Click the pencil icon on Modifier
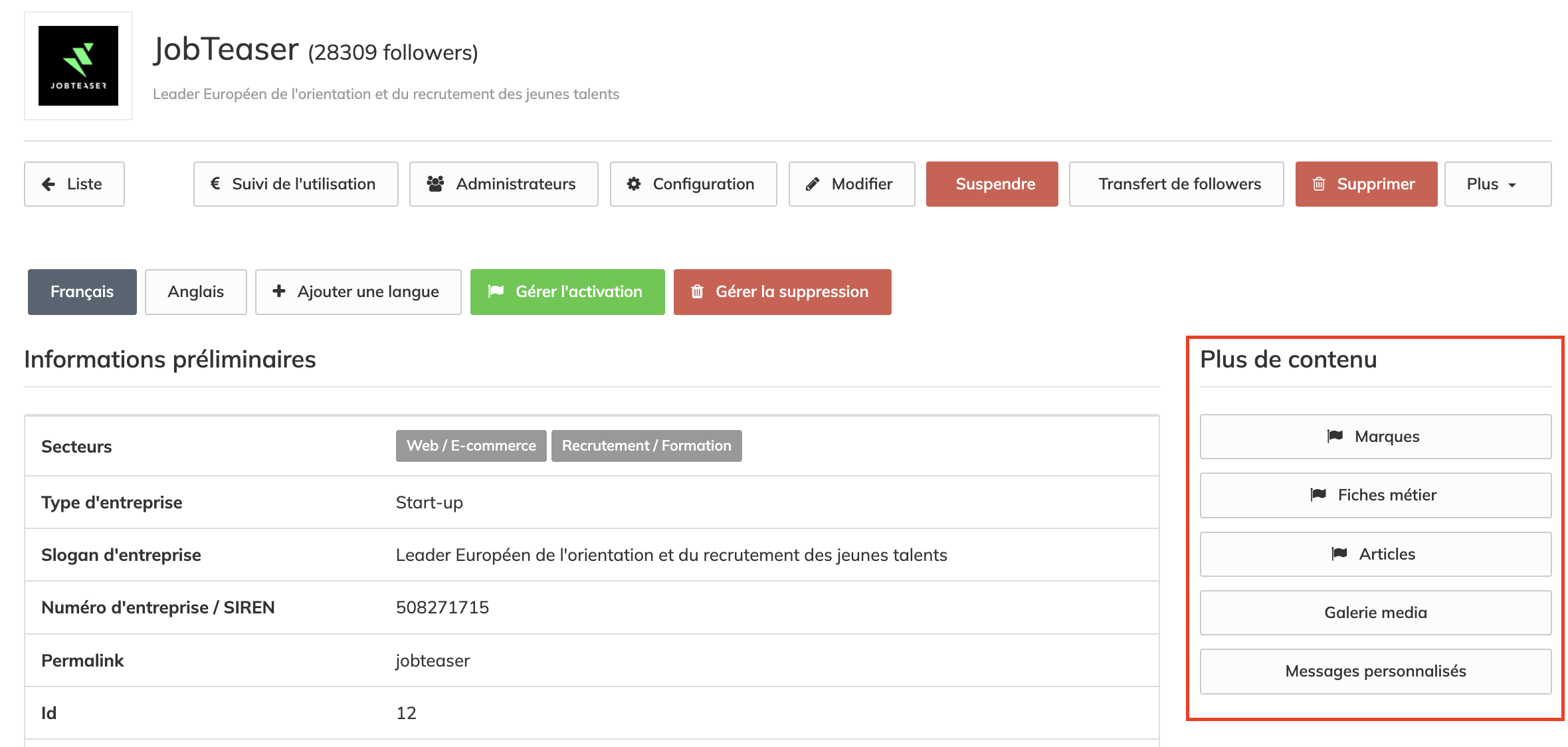Screen dimensions: 1568x747 812,184
